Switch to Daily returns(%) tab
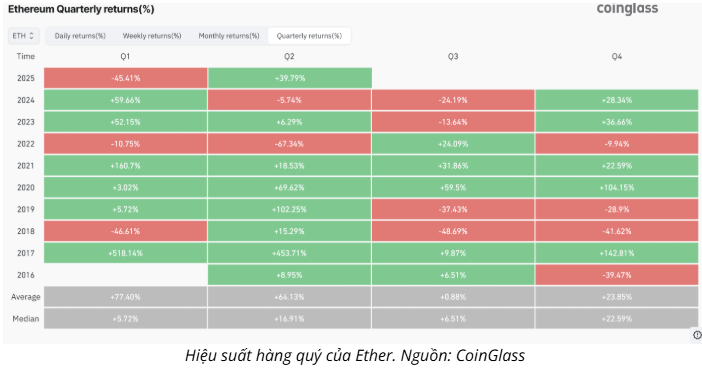The width and height of the screenshot is (702, 378). (x=80, y=36)
